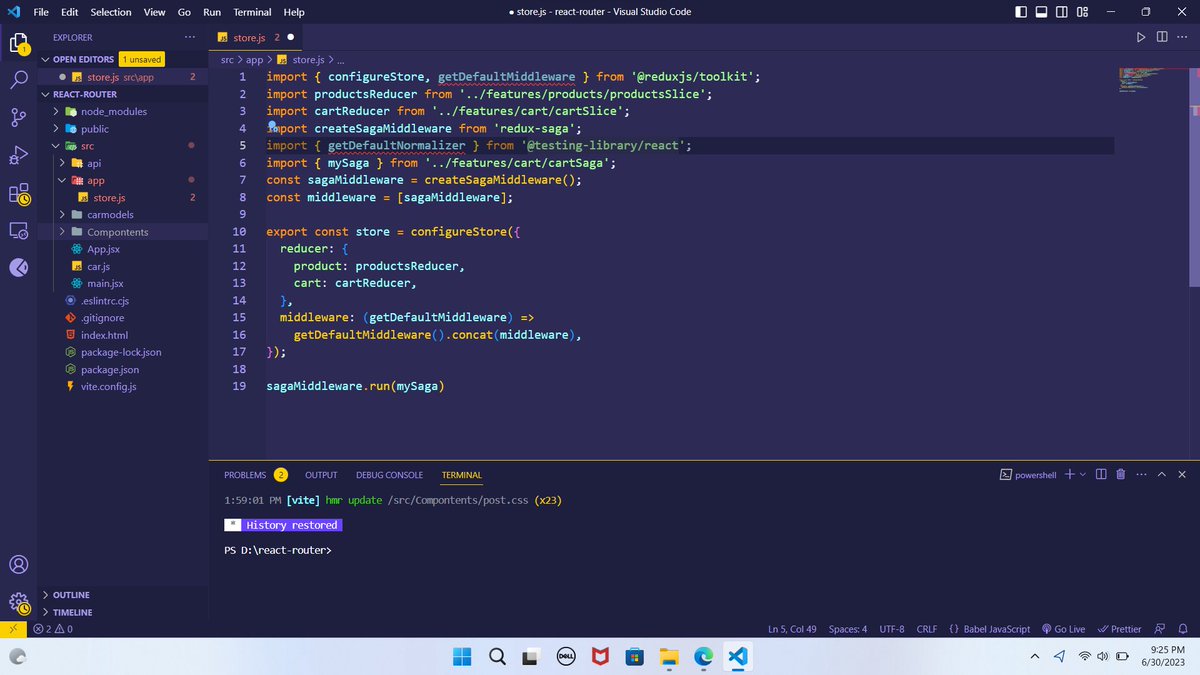Toggle primary side bar visibility

[1020, 12]
